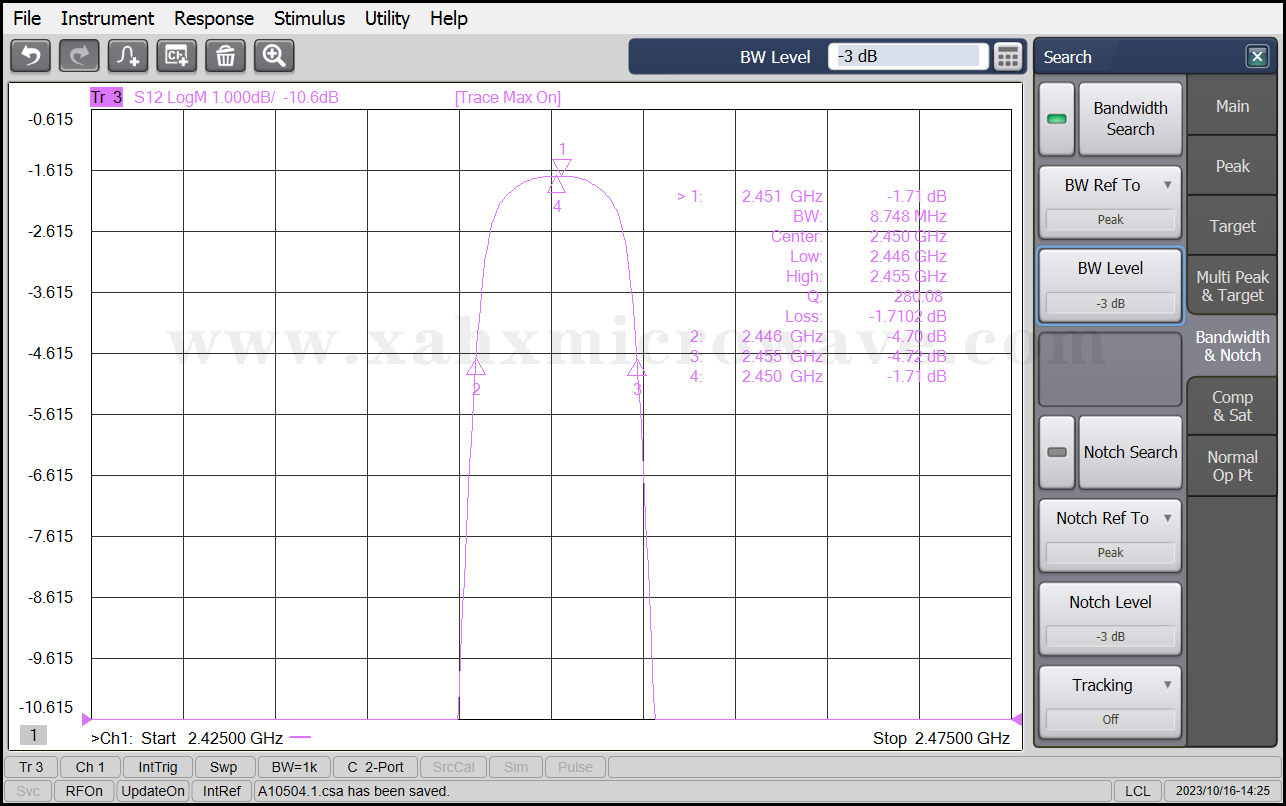Click the Stop 2.47500 GHz label

tap(941, 738)
